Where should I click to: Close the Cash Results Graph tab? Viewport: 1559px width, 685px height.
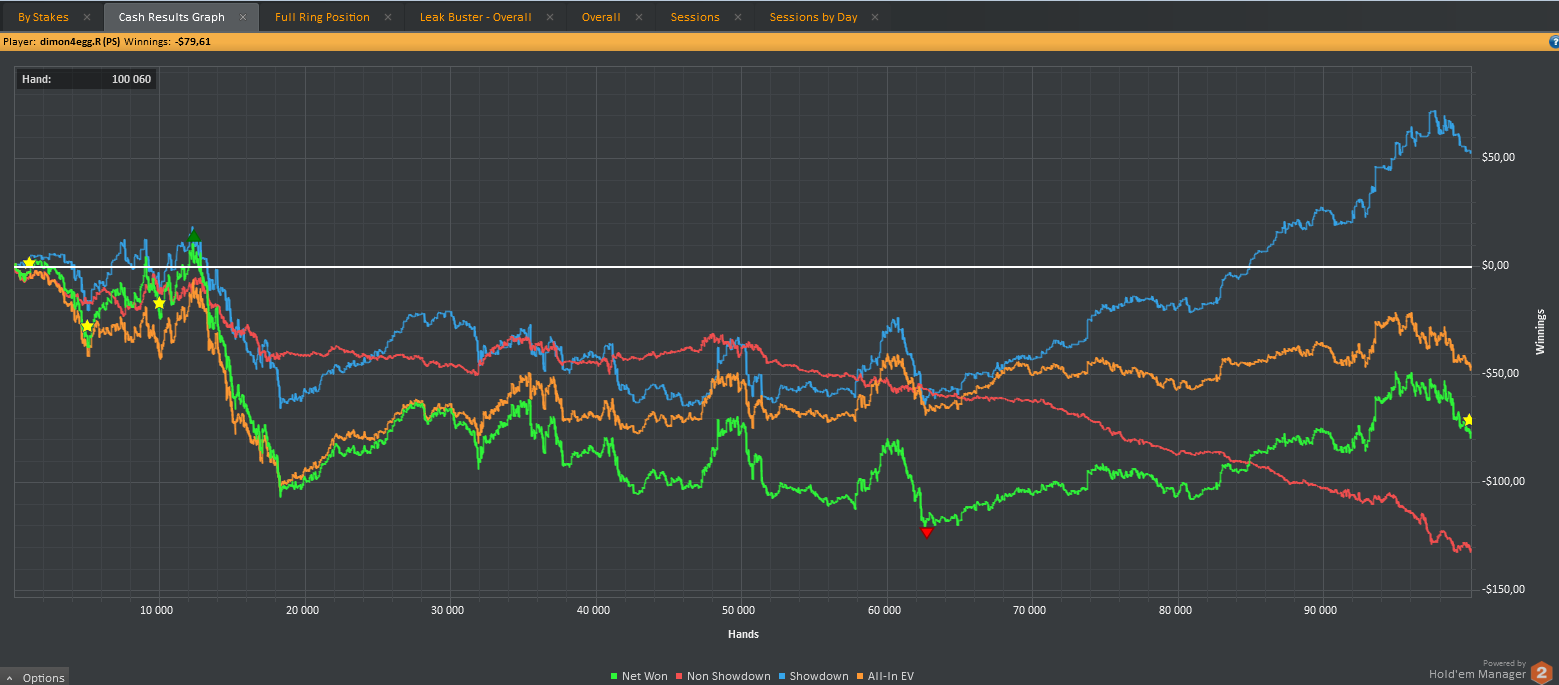coord(243,17)
